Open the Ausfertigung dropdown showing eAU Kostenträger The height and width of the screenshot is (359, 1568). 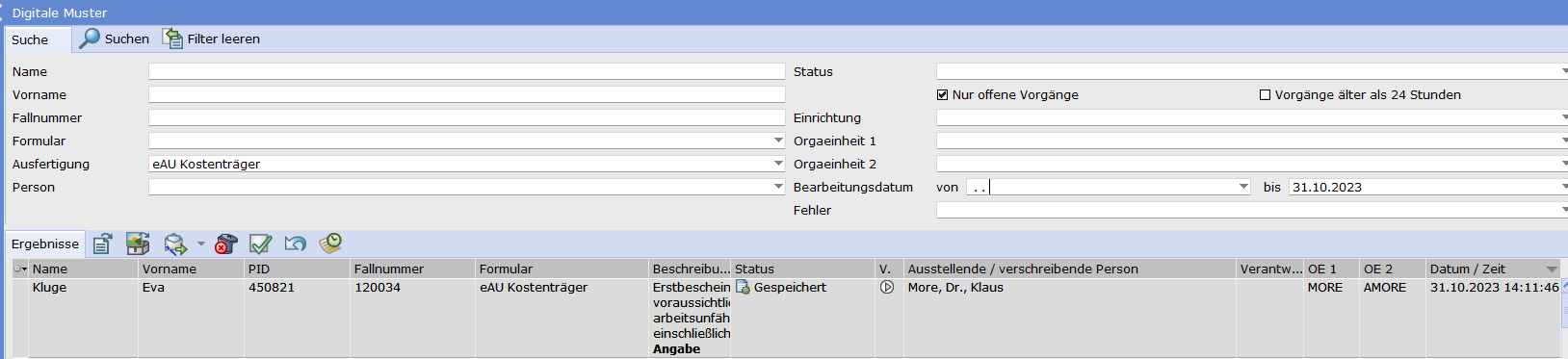[x=778, y=164]
